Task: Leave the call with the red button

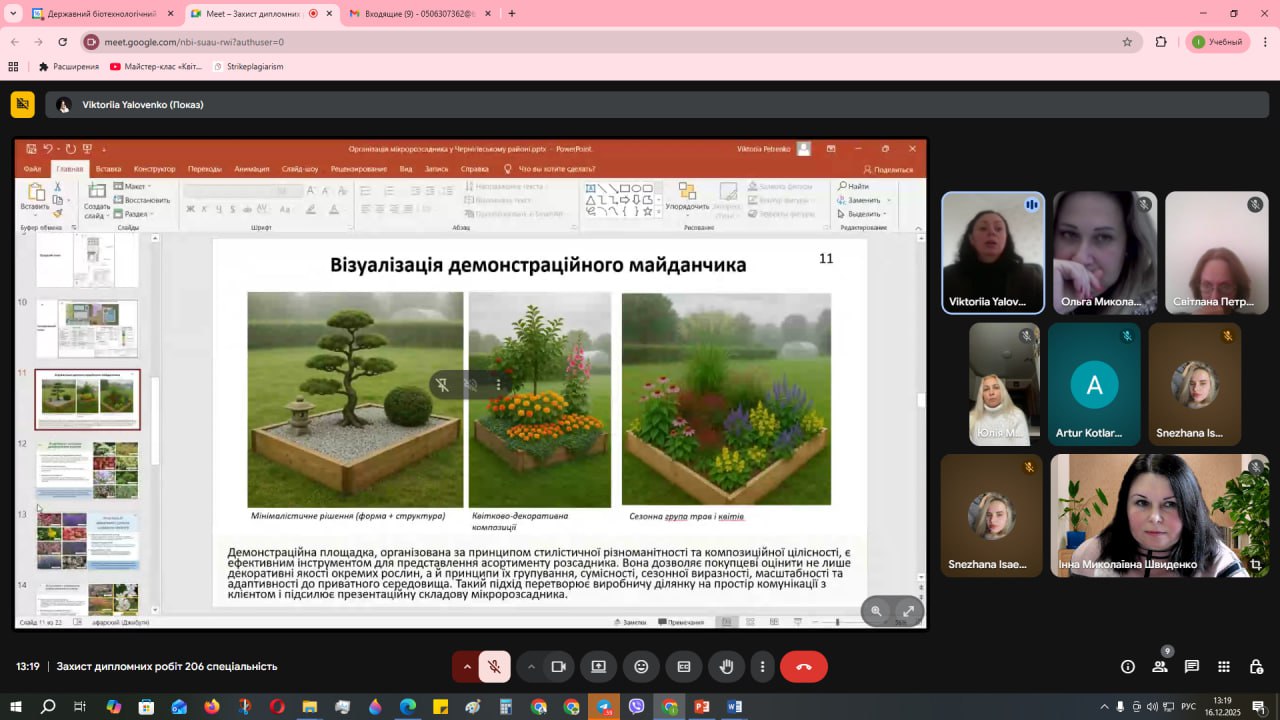Action: coord(803,667)
